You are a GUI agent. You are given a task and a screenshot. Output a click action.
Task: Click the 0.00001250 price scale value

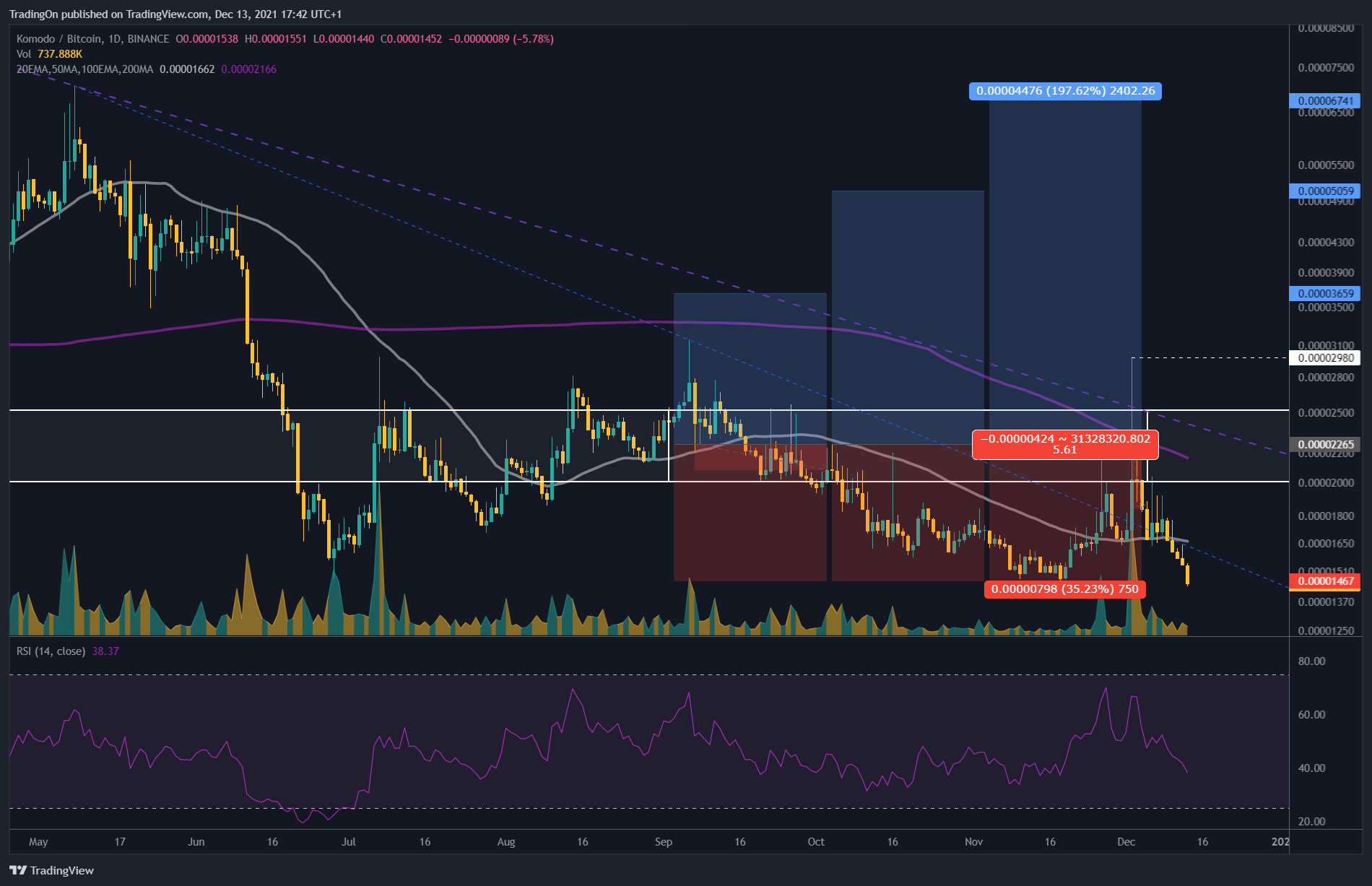[1326, 631]
